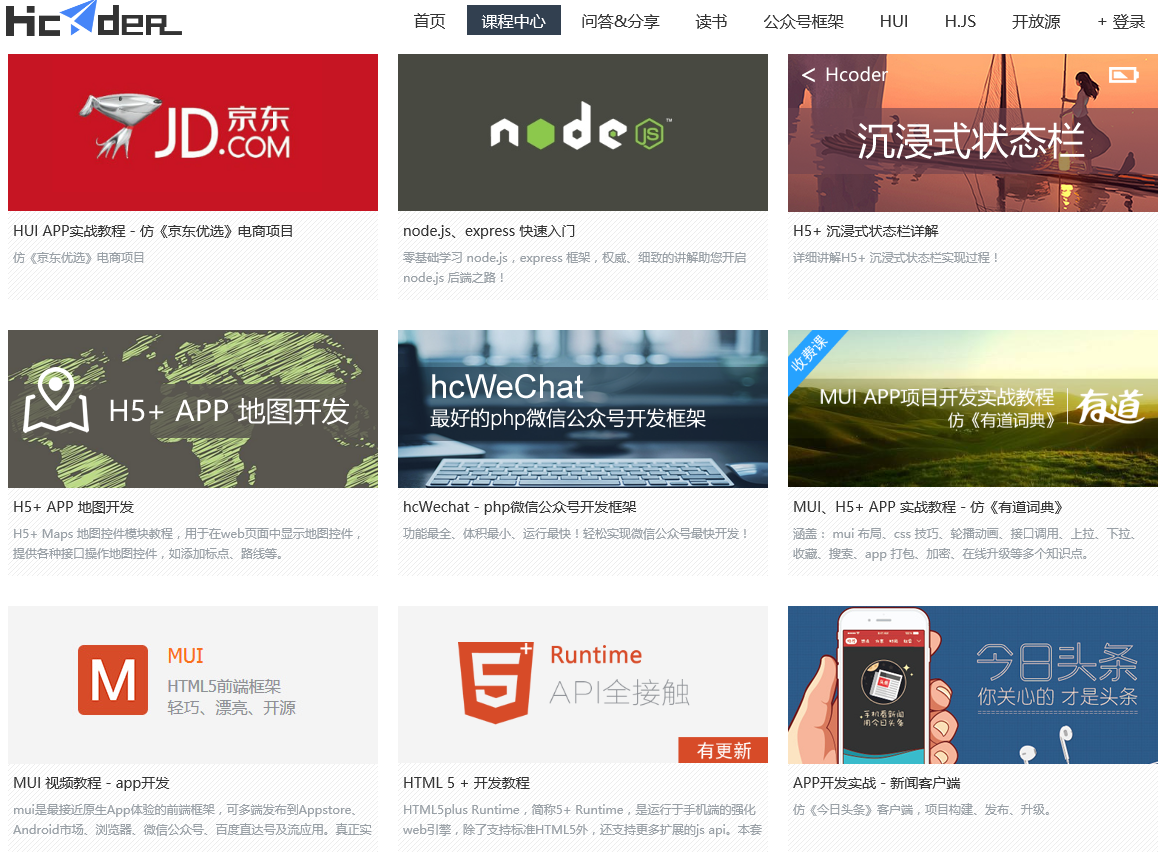
Task: Open the hcWeChat framework thumbnail
Action: pyautogui.click(x=583, y=409)
